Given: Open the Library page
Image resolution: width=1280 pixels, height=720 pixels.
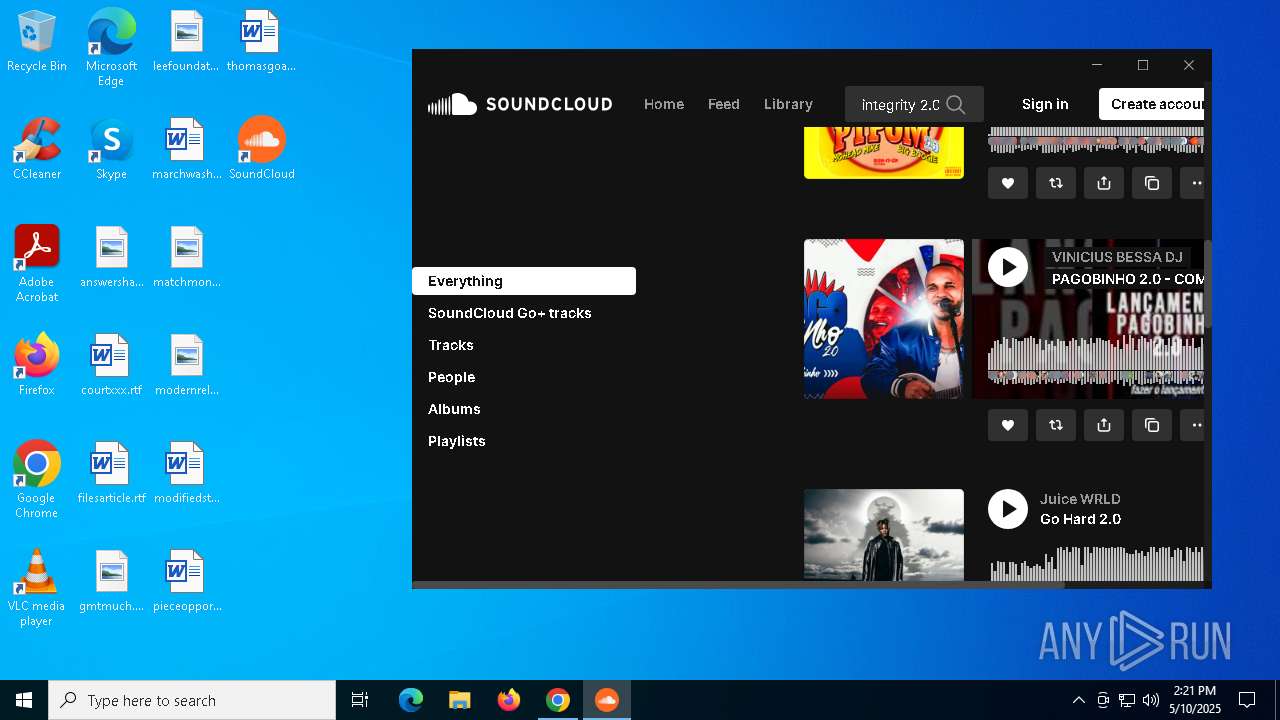Looking at the screenshot, I should pos(788,104).
